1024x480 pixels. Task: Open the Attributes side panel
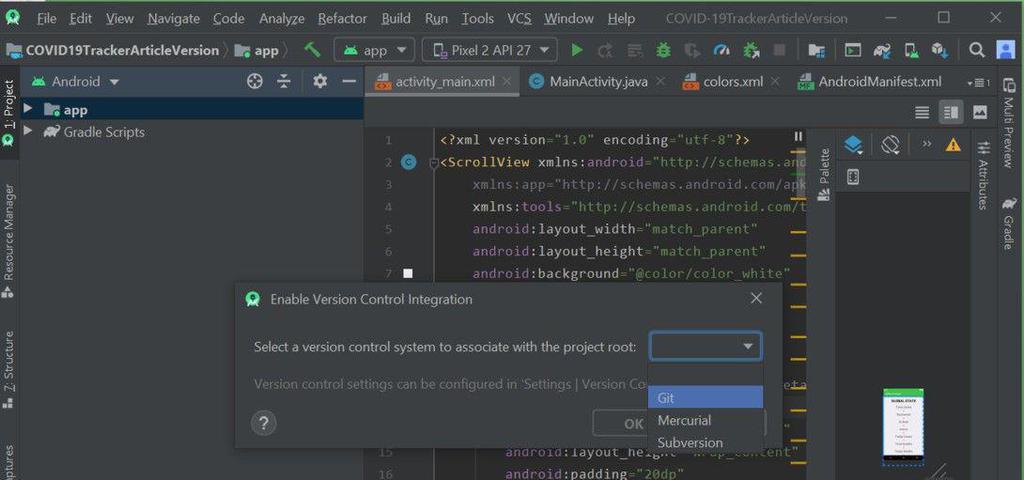(x=984, y=175)
